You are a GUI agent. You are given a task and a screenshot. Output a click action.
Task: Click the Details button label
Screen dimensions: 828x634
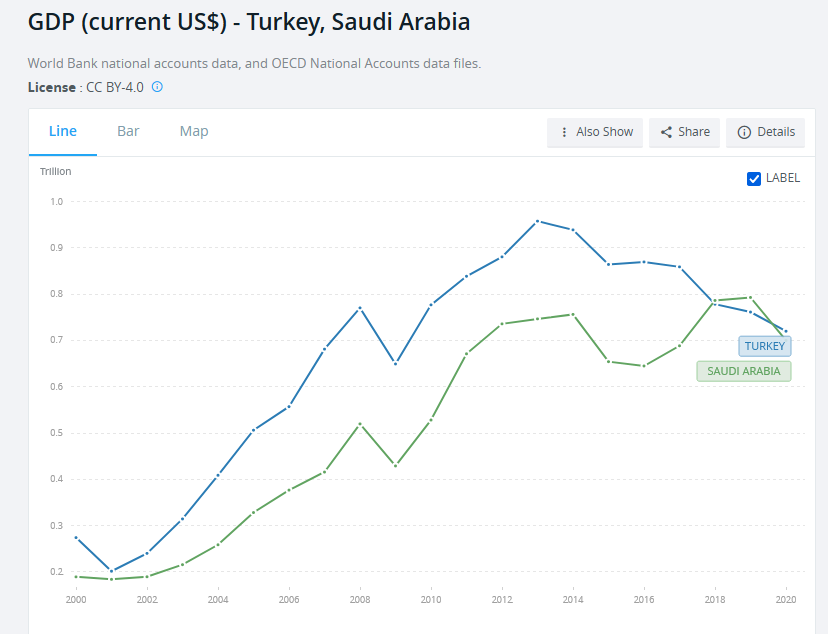point(776,132)
